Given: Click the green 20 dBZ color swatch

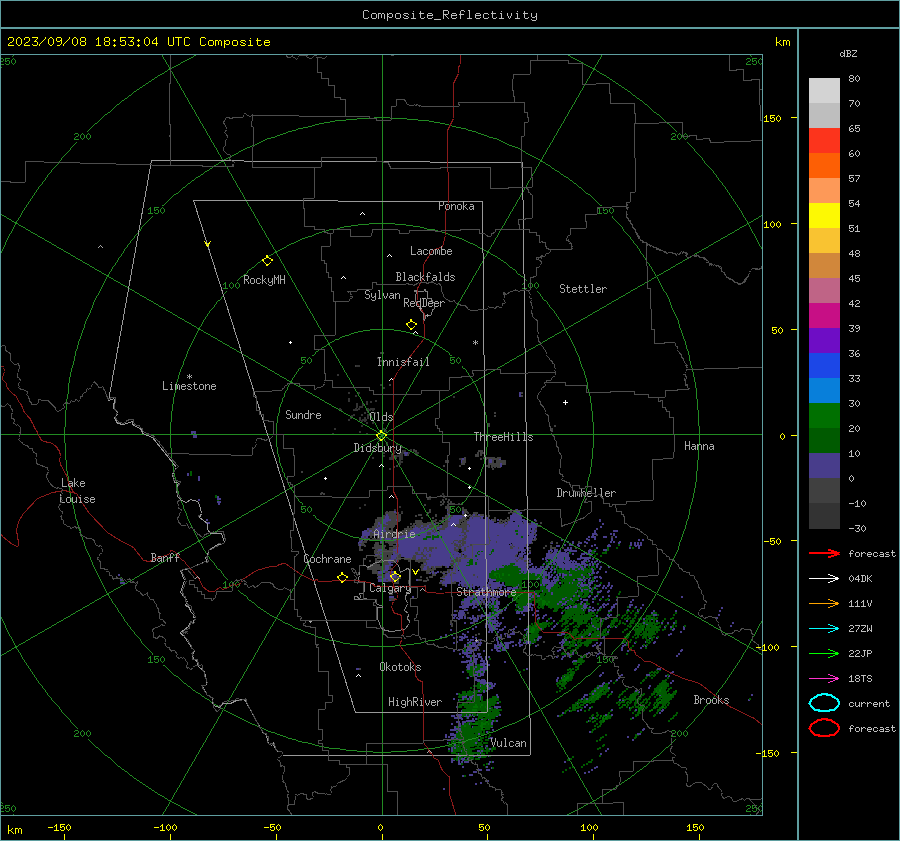Looking at the screenshot, I should click(x=824, y=416).
